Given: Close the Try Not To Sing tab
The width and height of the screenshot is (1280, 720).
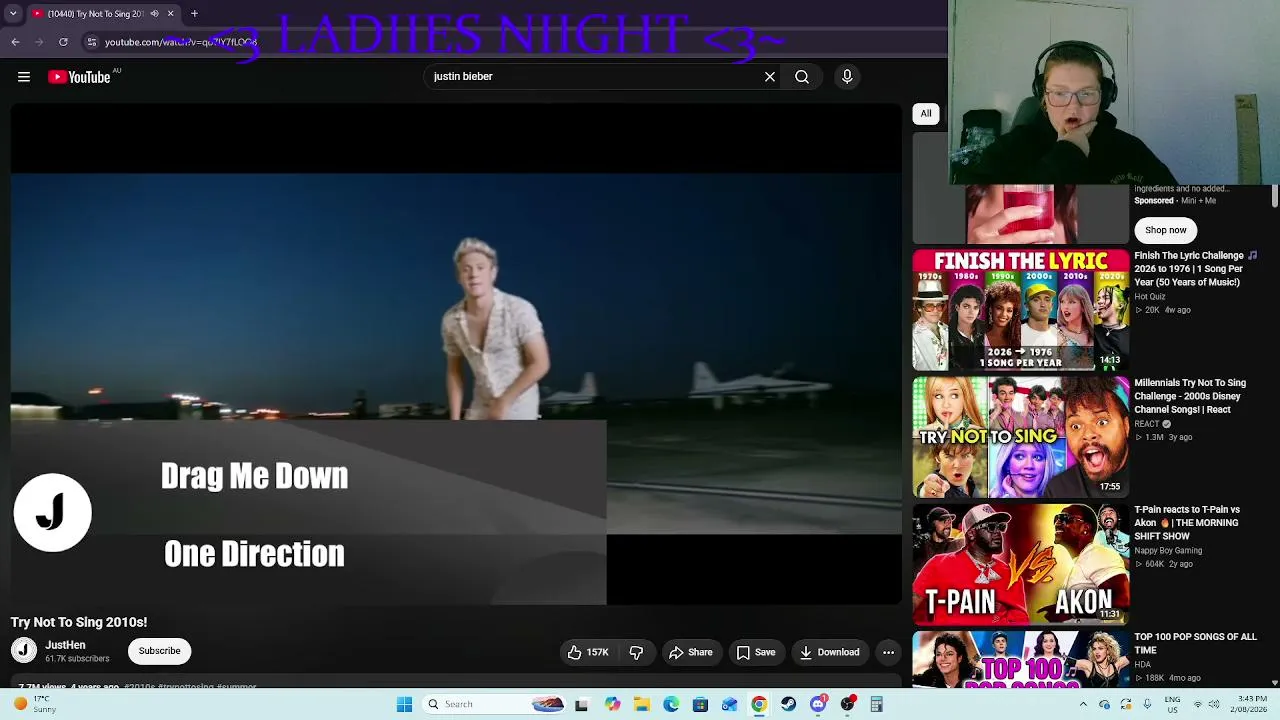Looking at the screenshot, I should point(170,14).
